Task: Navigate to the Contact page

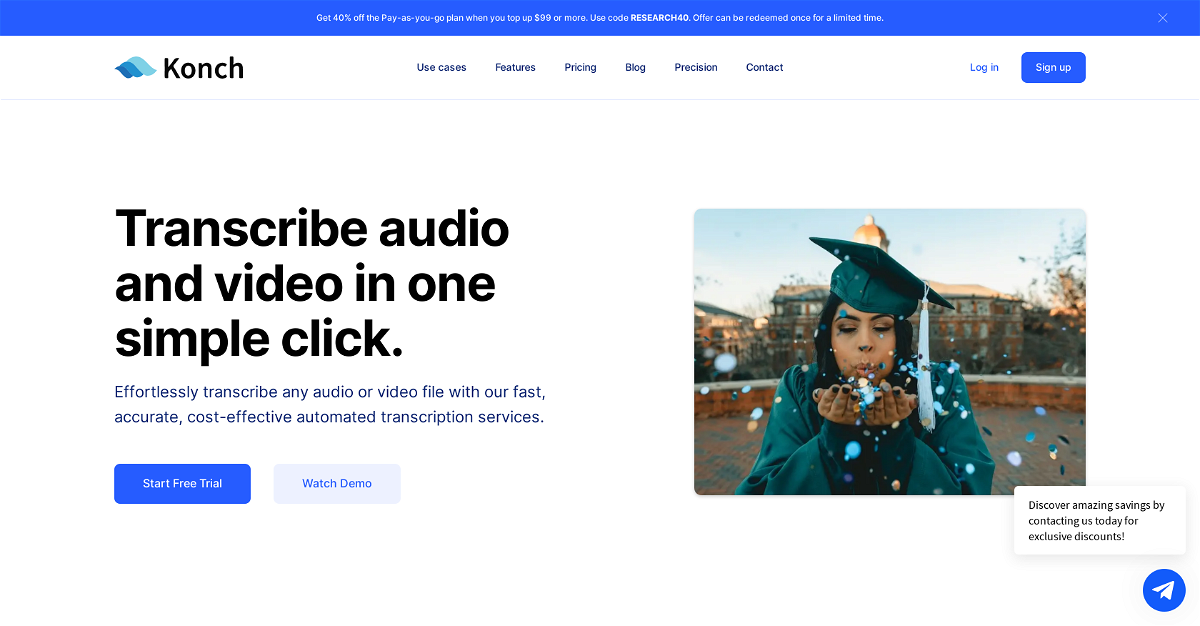Action: coord(764,68)
